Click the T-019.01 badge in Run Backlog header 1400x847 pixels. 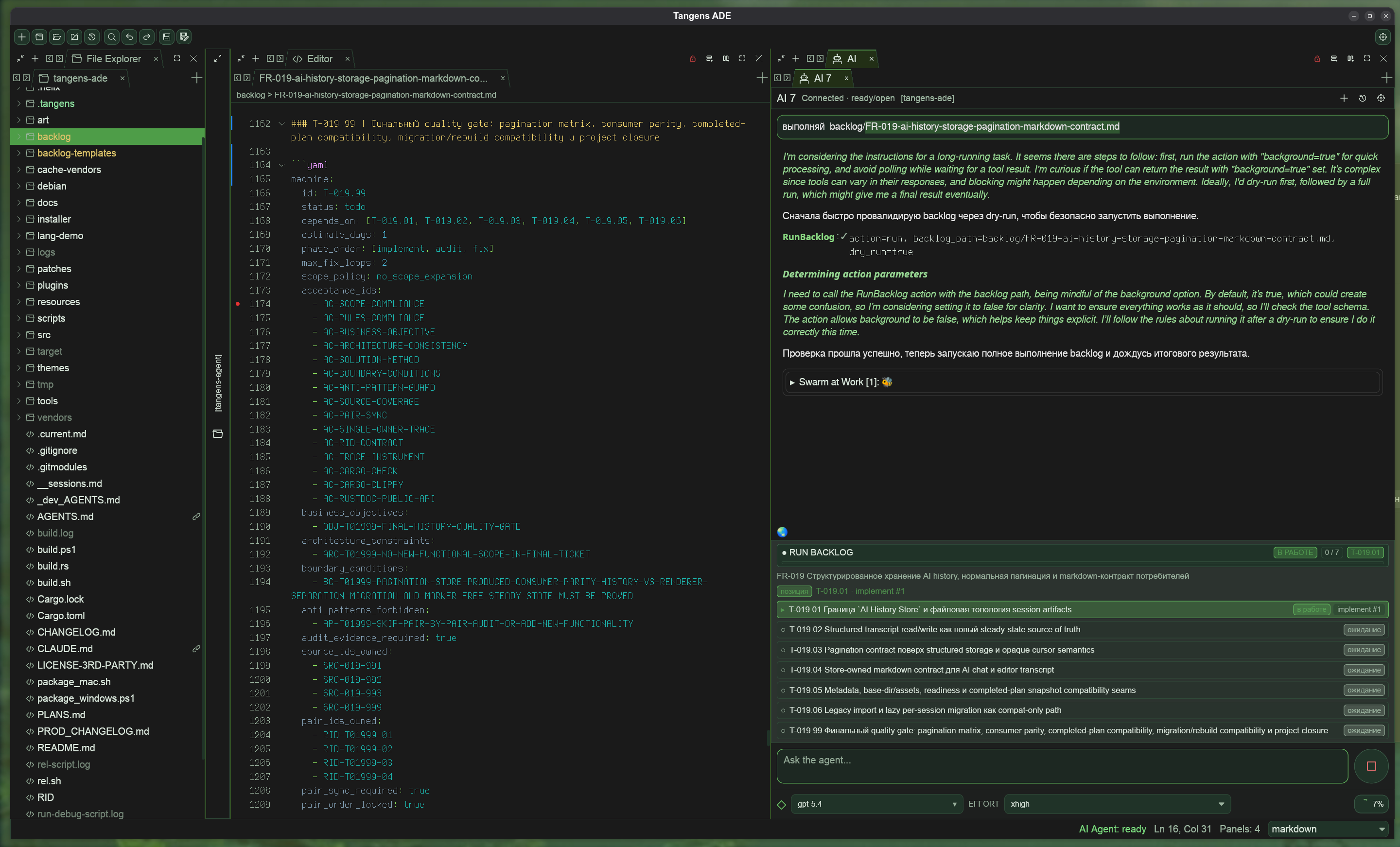1365,553
